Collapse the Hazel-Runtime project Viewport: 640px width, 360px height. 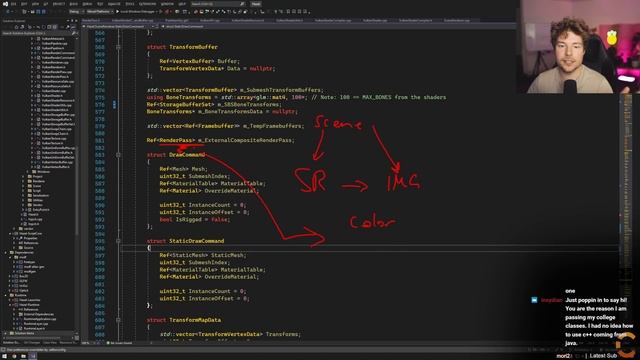(x=10, y=305)
